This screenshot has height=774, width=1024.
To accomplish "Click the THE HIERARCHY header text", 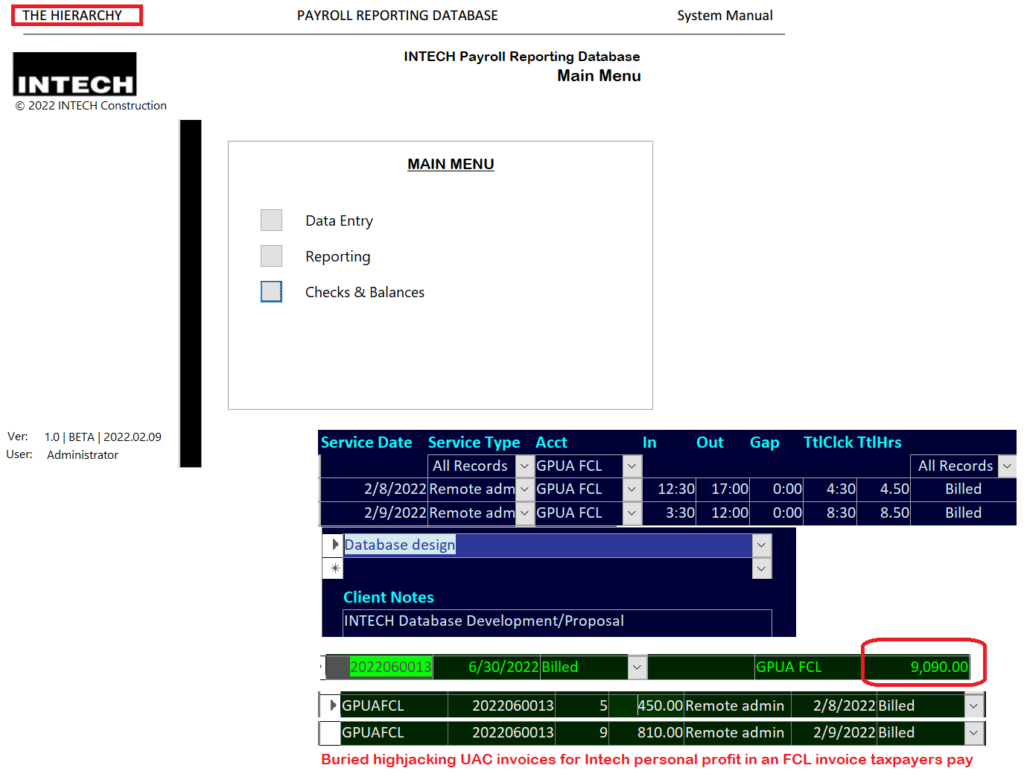I will tap(72, 15).
